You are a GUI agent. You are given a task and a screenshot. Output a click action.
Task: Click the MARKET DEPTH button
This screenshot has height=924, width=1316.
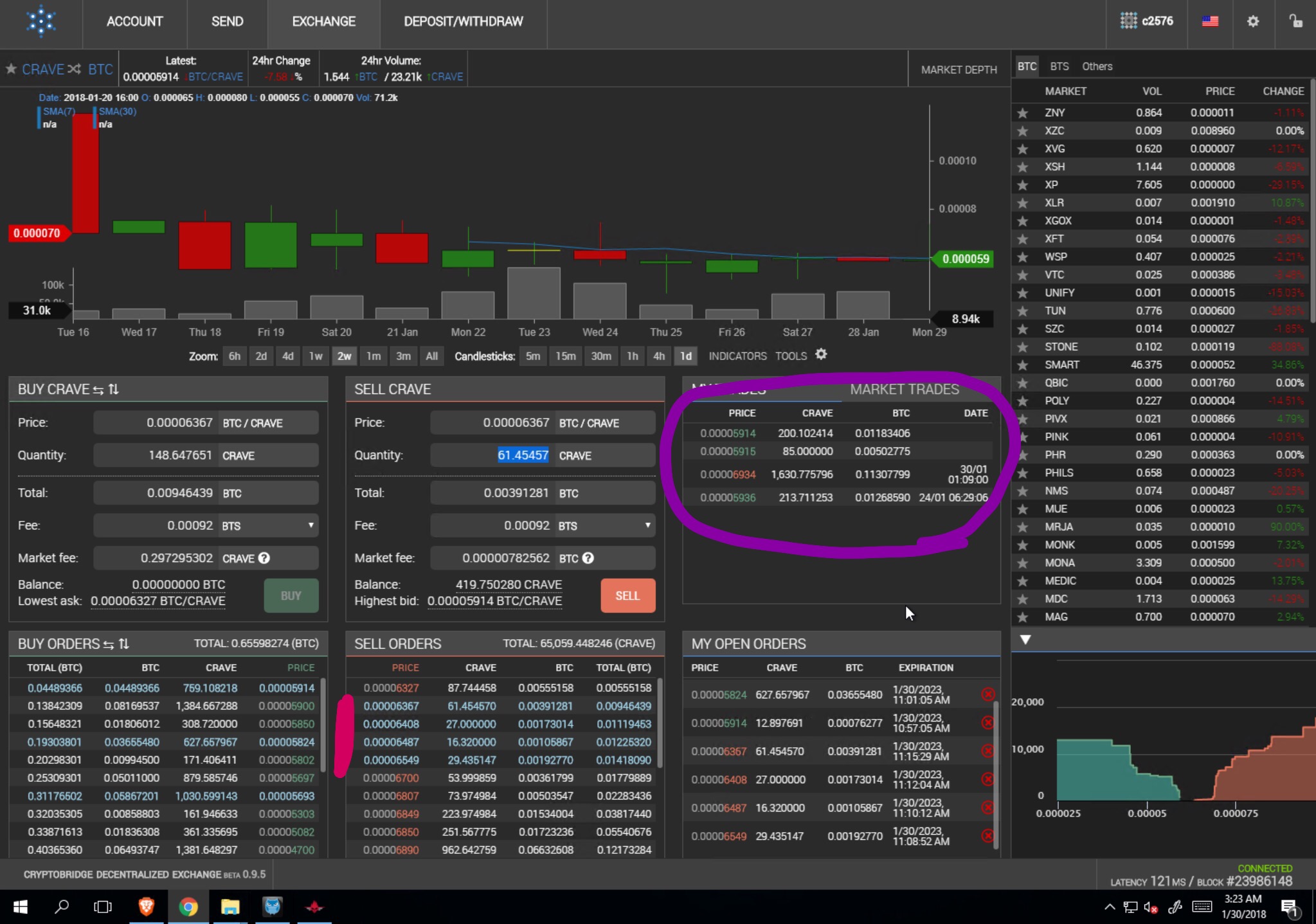click(959, 69)
